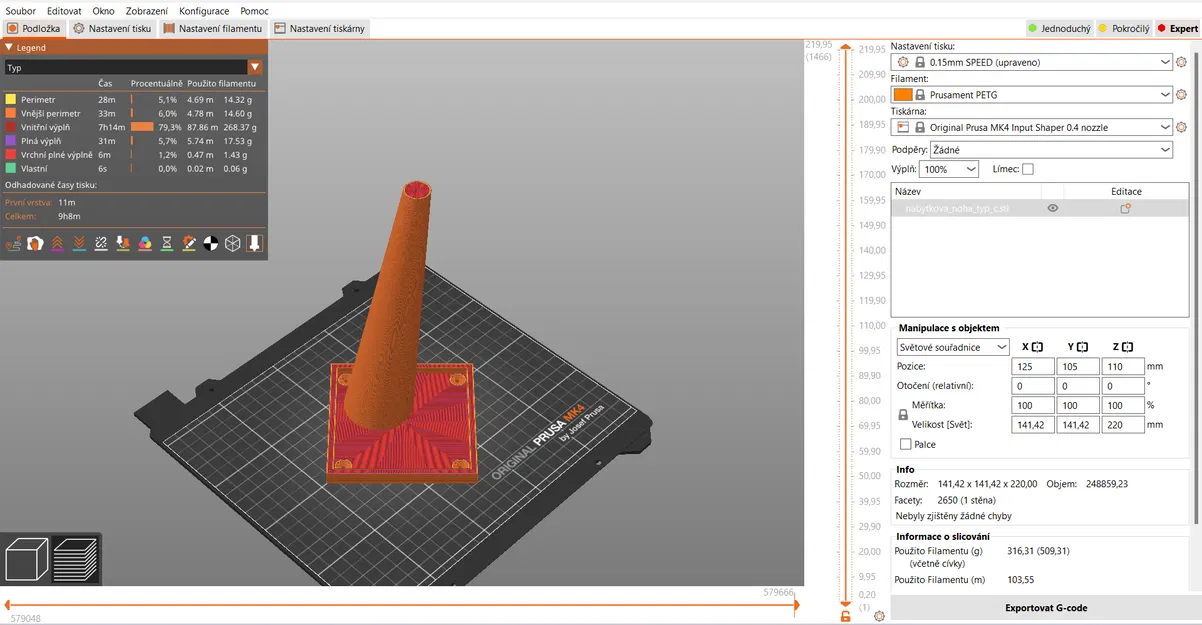Image resolution: width=1202 pixels, height=625 pixels.
Task: Toggle custom G-code markers icon
Action: 189,243
